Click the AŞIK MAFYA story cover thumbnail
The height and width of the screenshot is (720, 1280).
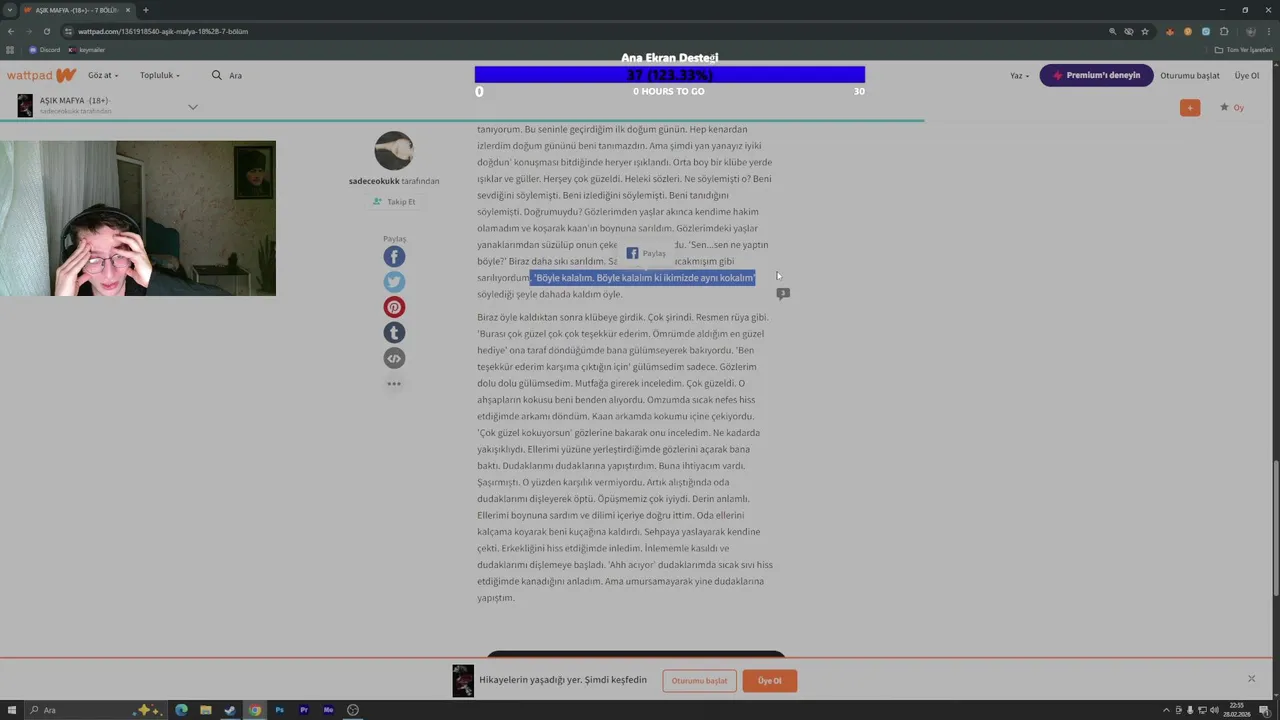tap(25, 105)
